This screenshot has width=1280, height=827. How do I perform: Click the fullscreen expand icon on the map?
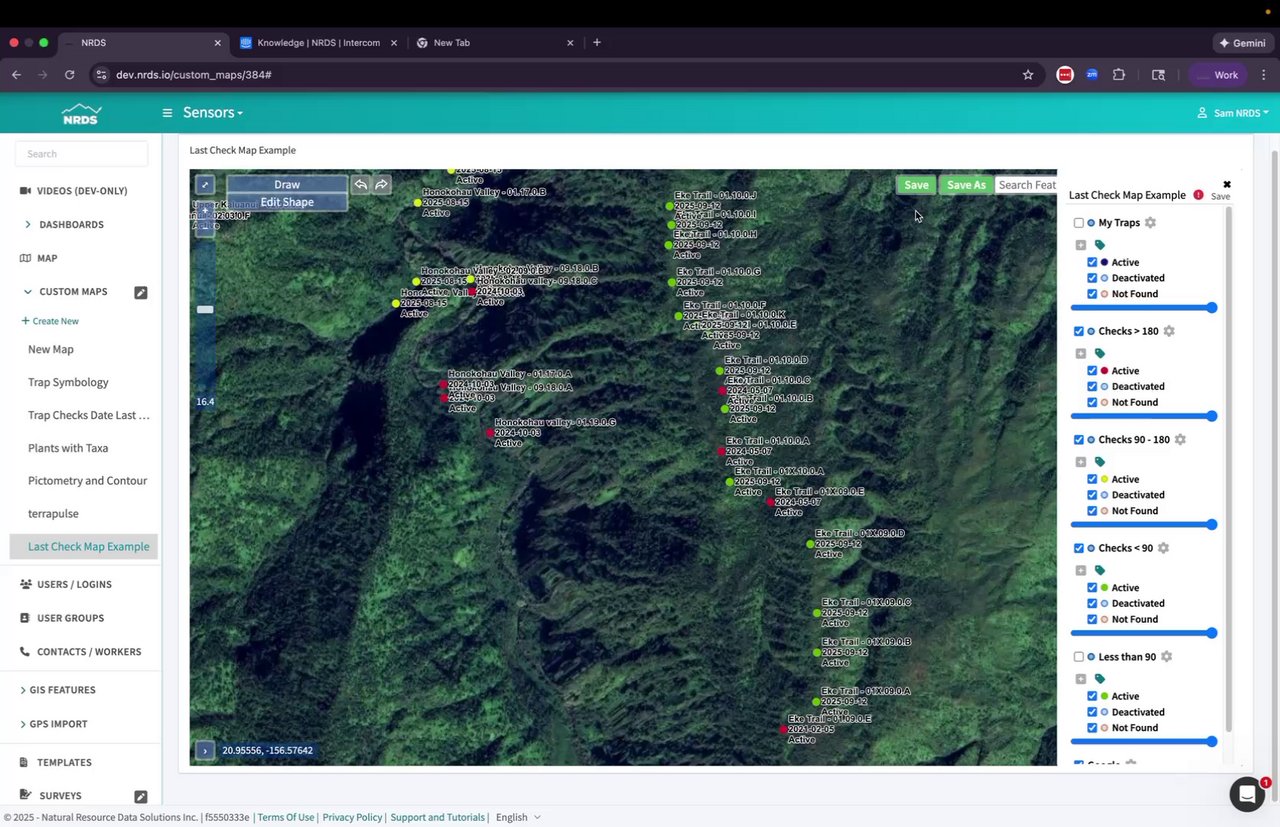pyautogui.click(x=204, y=185)
